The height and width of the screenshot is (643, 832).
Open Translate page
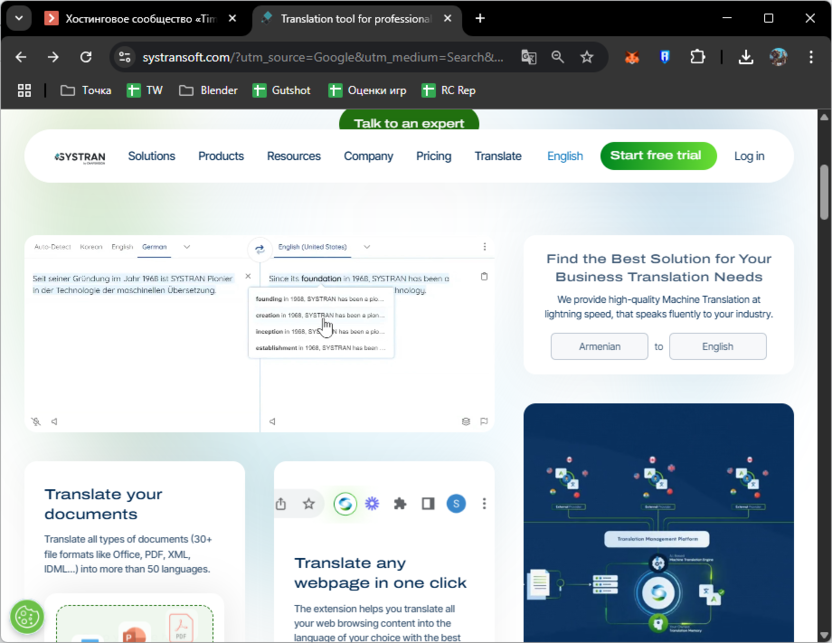(x=498, y=156)
